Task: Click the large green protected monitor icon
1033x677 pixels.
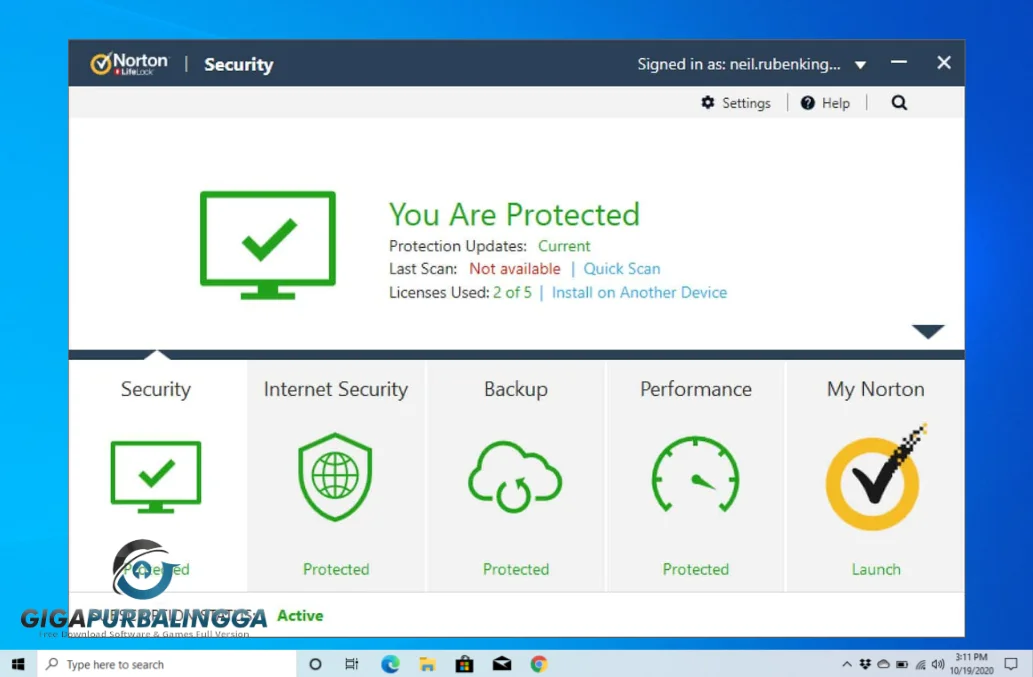Action: click(267, 245)
